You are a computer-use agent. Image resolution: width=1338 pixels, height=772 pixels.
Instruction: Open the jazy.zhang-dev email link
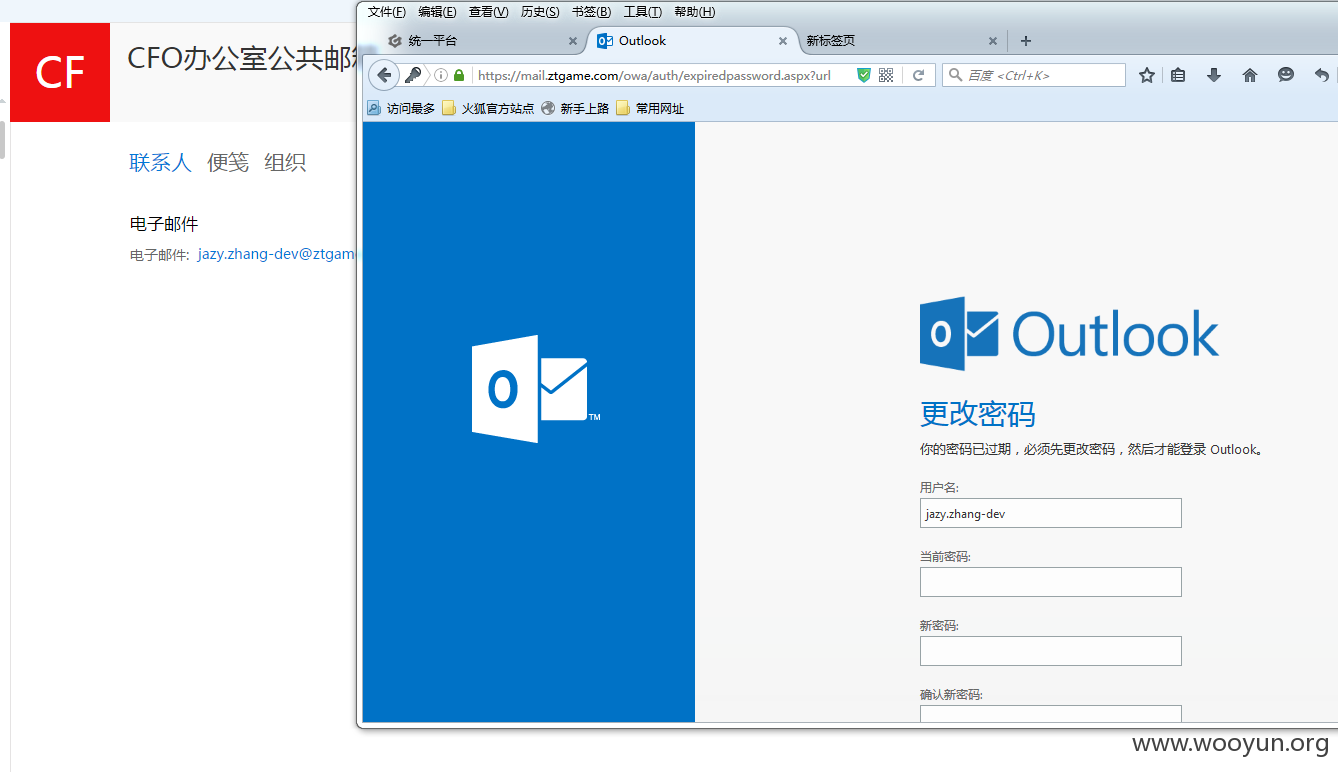tap(277, 254)
